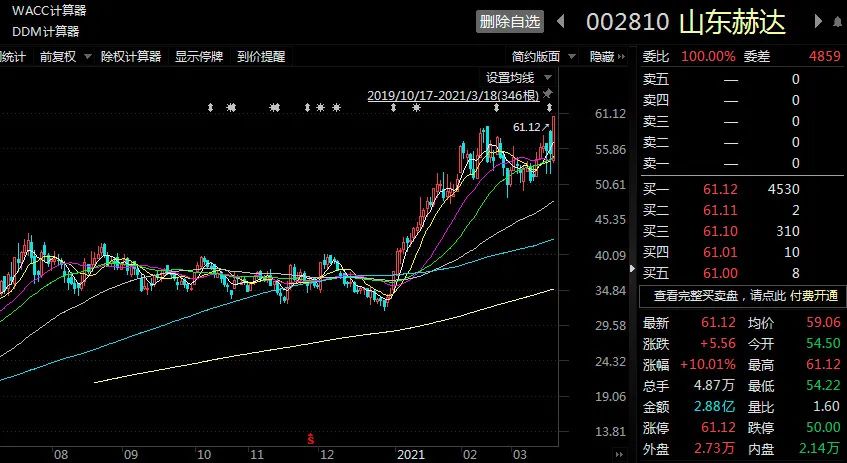Expand the 前复权 dropdown
The height and width of the screenshot is (463, 847).
pyautogui.click(x=66, y=57)
